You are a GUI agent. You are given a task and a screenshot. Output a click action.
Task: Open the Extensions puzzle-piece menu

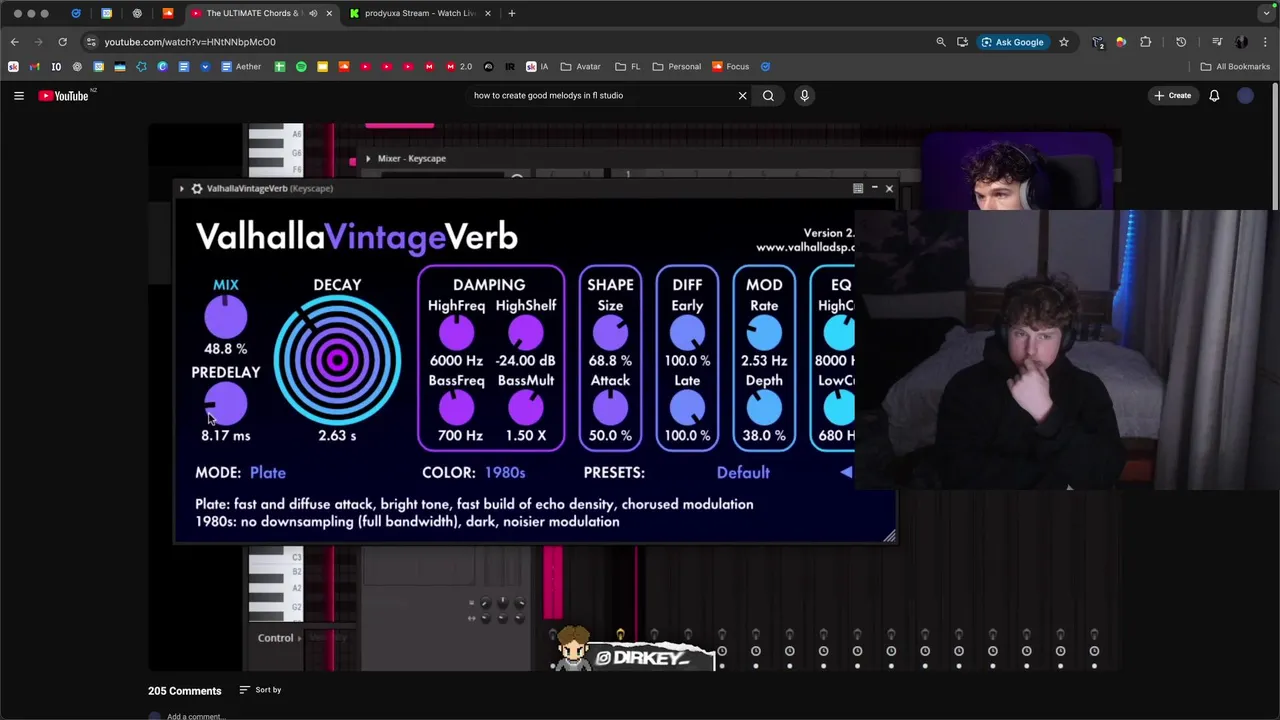(1146, 42)
